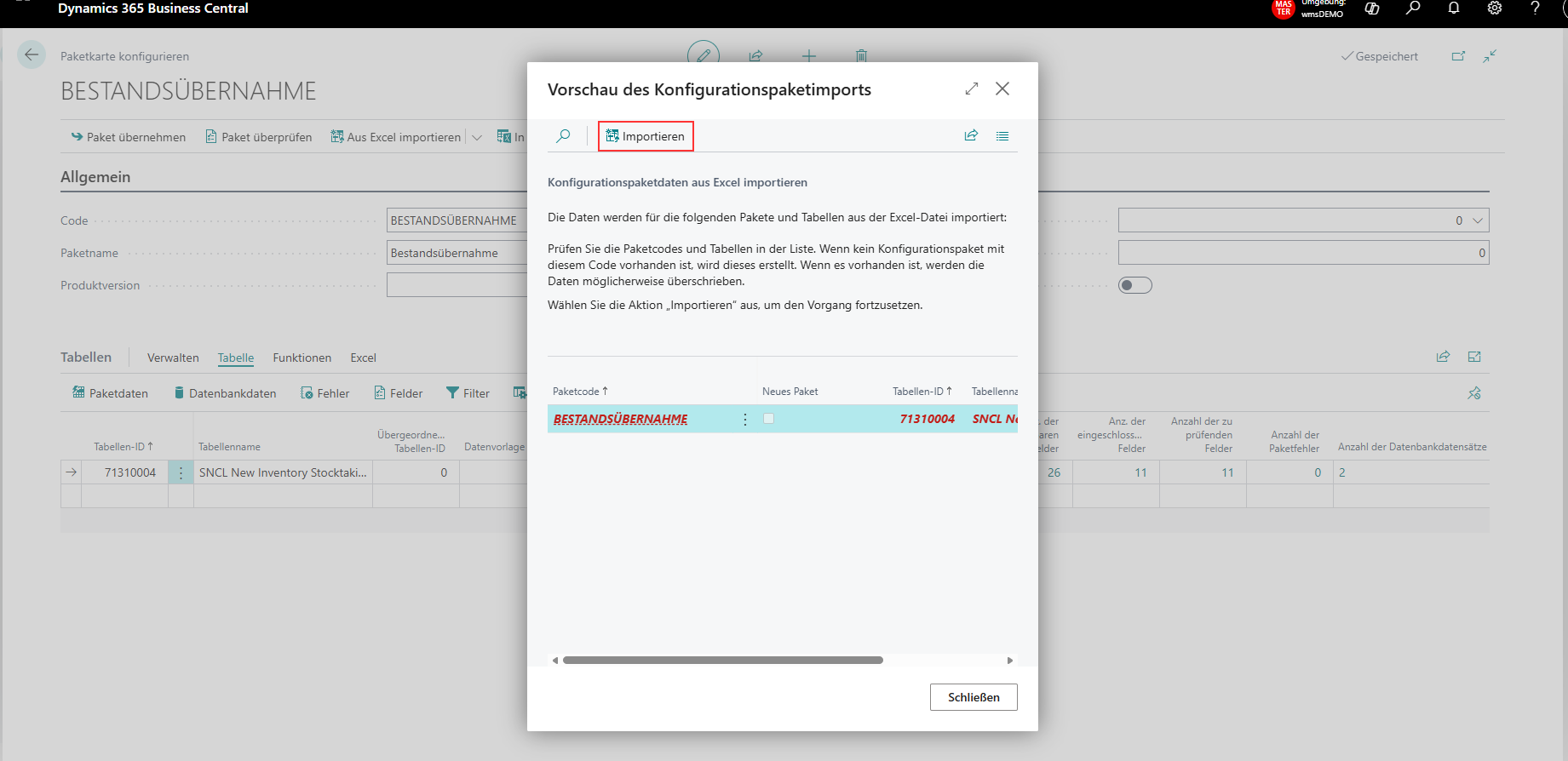Click Datenbankdaten in the Tabellen toolbar
The height and width of the screenshot is (761, 1568).
pyautogui.click(x=225, y=393)
